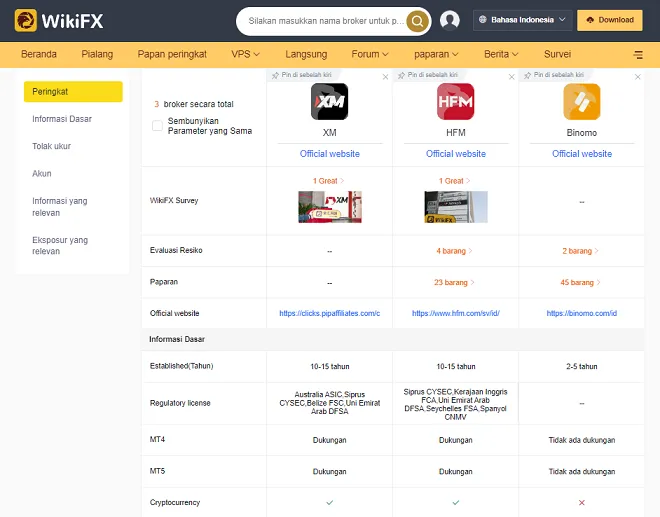Select Akun in the sidebar
Viewport: 660px width, 517px height.
[42, 173]
